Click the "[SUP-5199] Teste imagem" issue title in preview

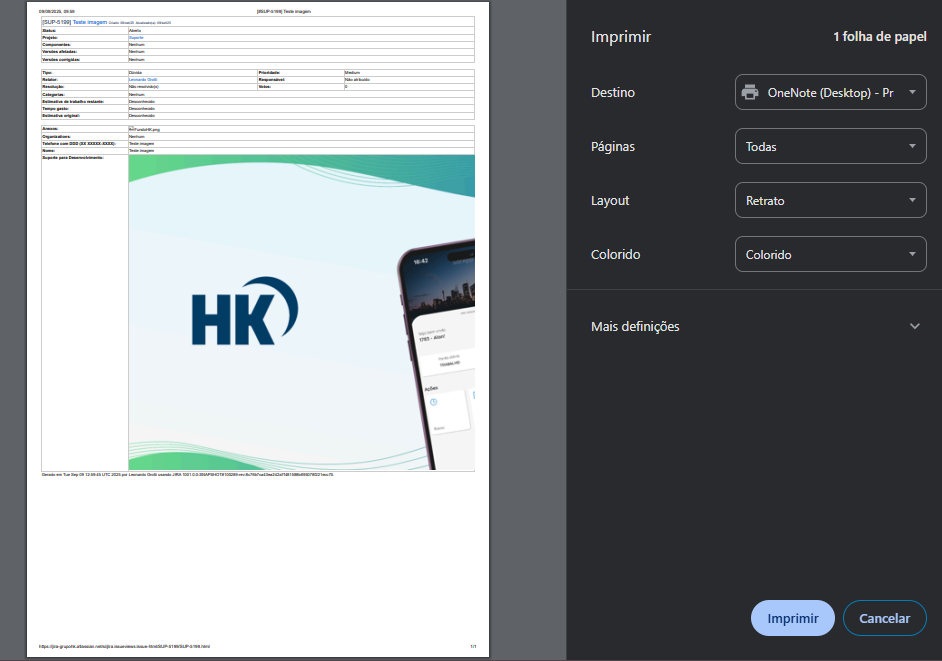pyautogui.click(x=74, y=22)
